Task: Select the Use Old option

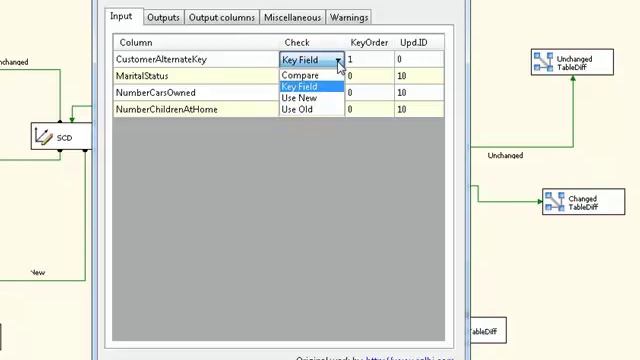Action: tap(312, 109)
